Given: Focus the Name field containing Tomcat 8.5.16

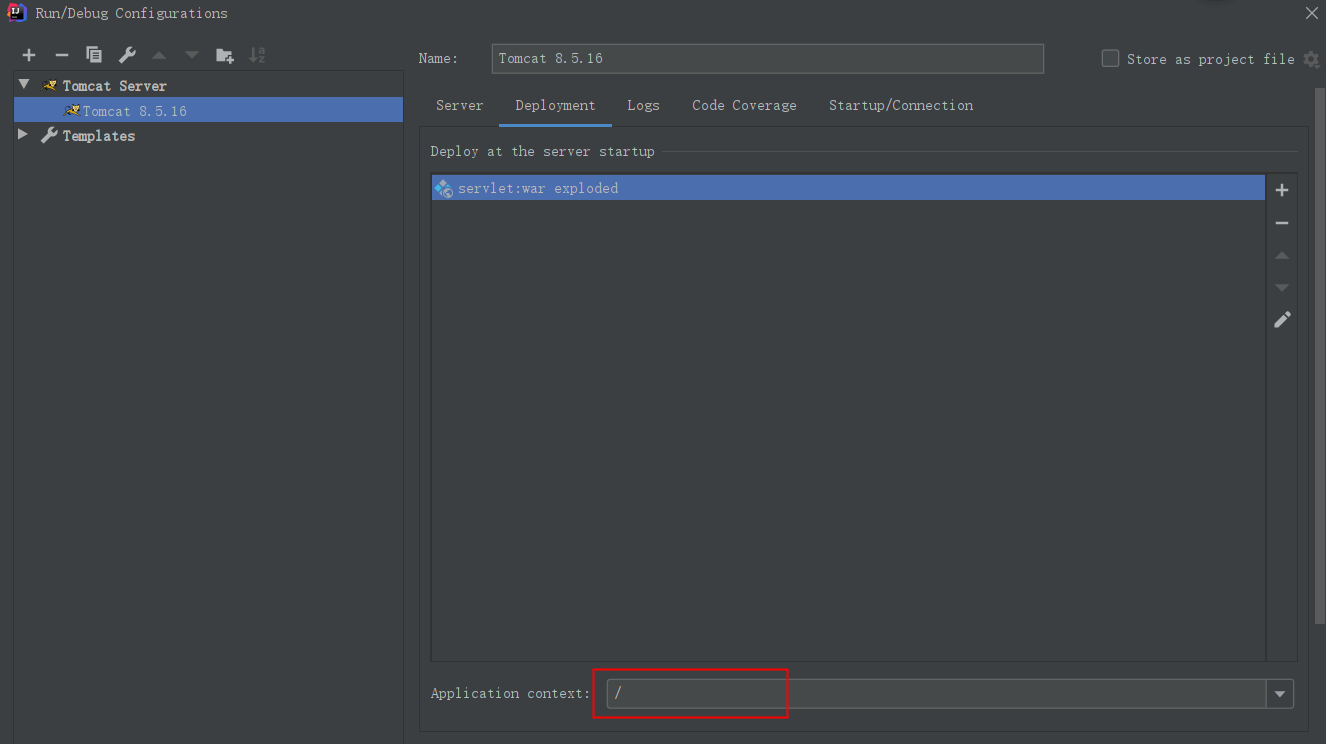Looking at the screenshot, I should [768, 58].
